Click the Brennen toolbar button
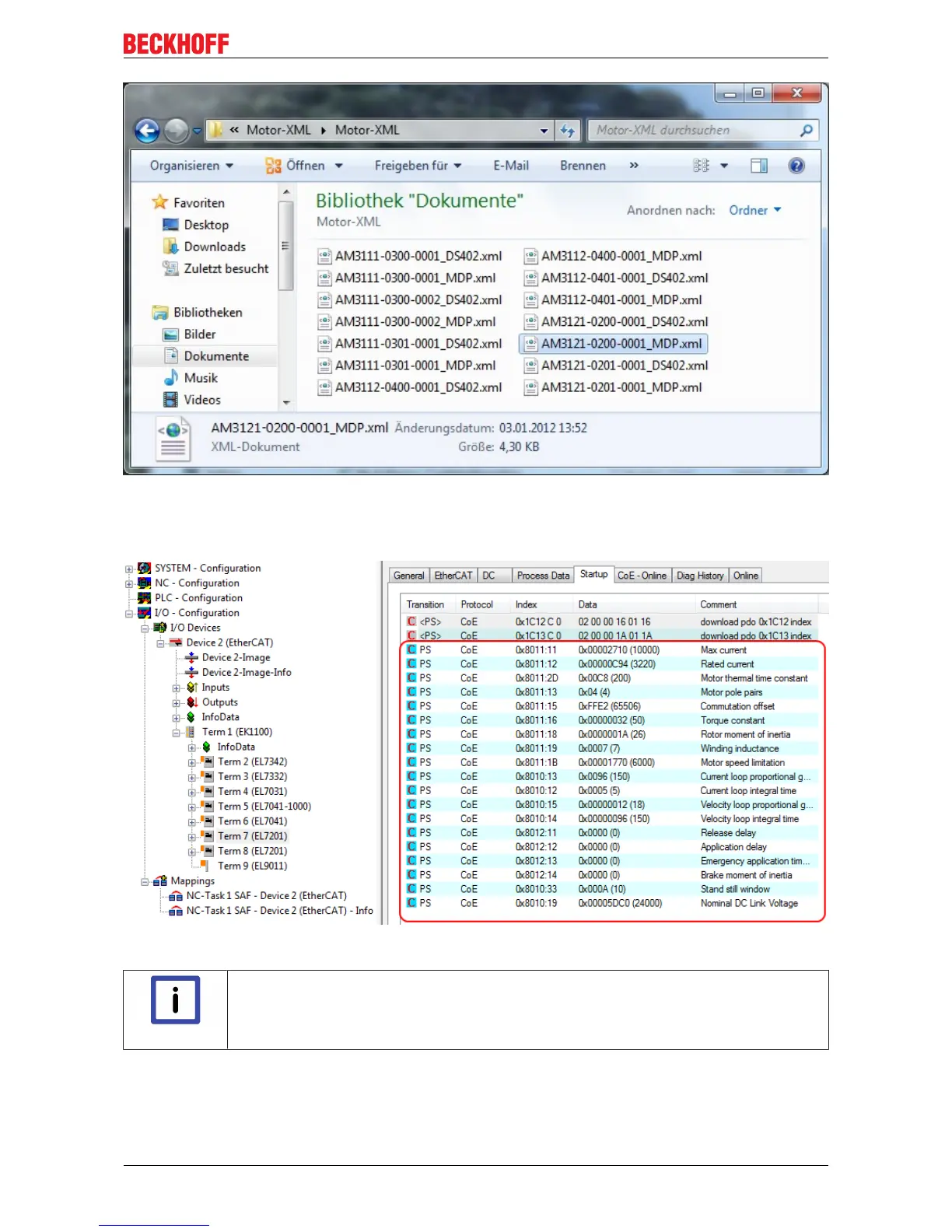Screen dimensions: 952x1232 point(583,166)
